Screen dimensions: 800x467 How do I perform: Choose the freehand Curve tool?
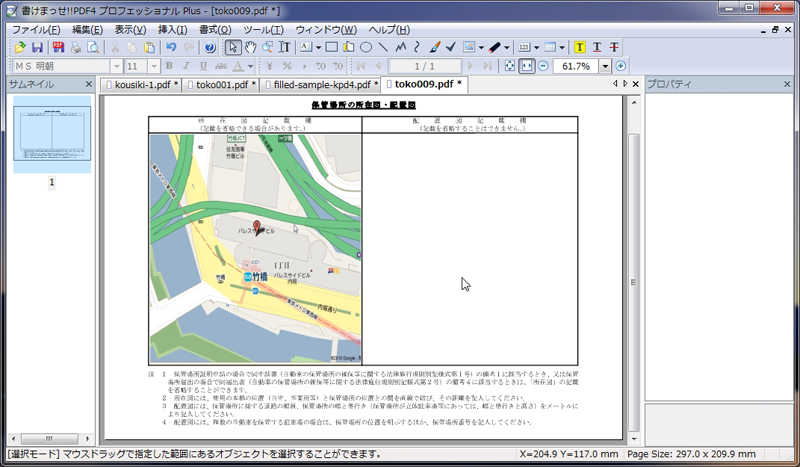click(417, 47)
